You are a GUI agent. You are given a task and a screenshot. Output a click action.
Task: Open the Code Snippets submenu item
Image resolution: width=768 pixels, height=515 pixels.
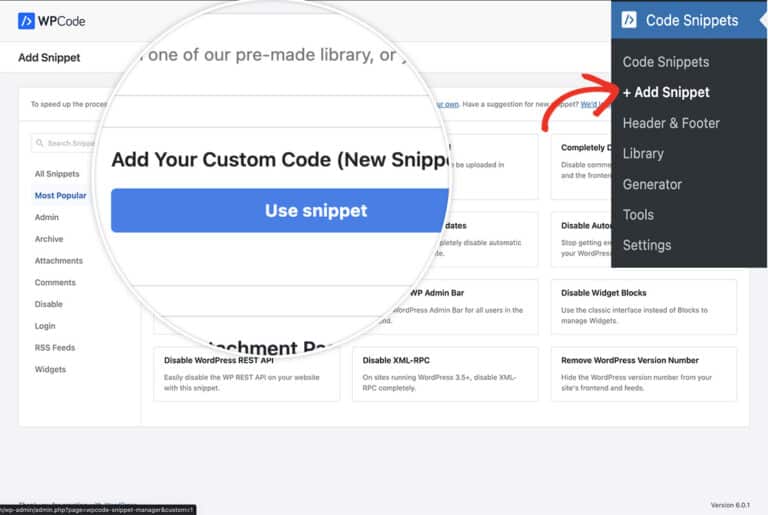pyautogui.click(x=665, y=62)
